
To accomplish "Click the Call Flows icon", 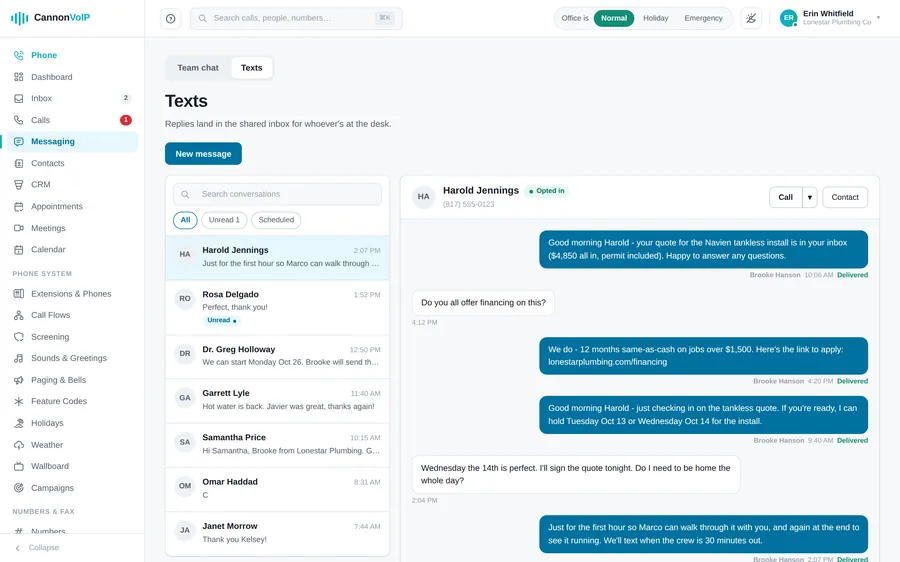I will pos(19,315).
